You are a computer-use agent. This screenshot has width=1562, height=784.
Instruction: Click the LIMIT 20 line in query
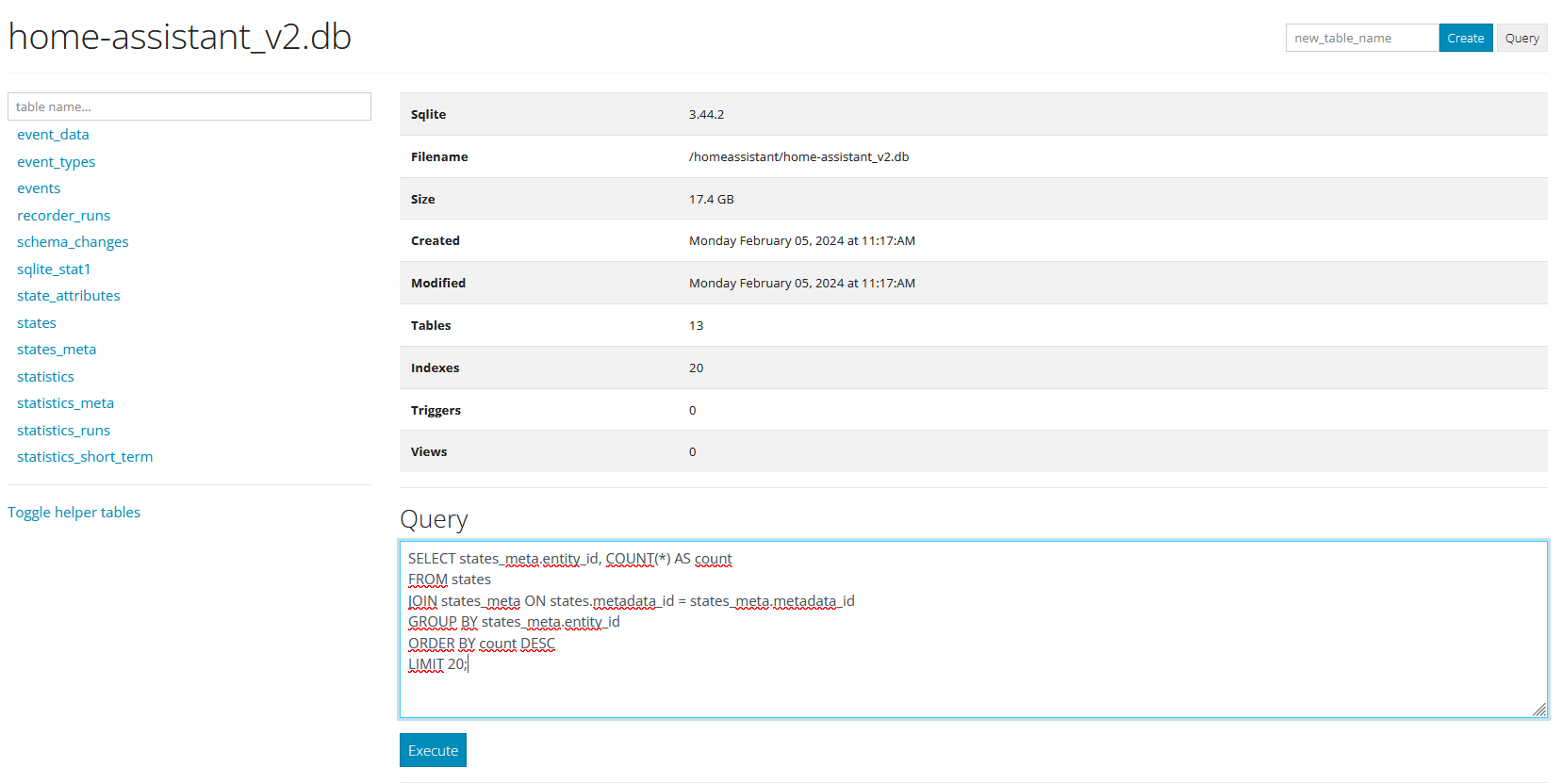pyautogui.click(x=437, y=664)
